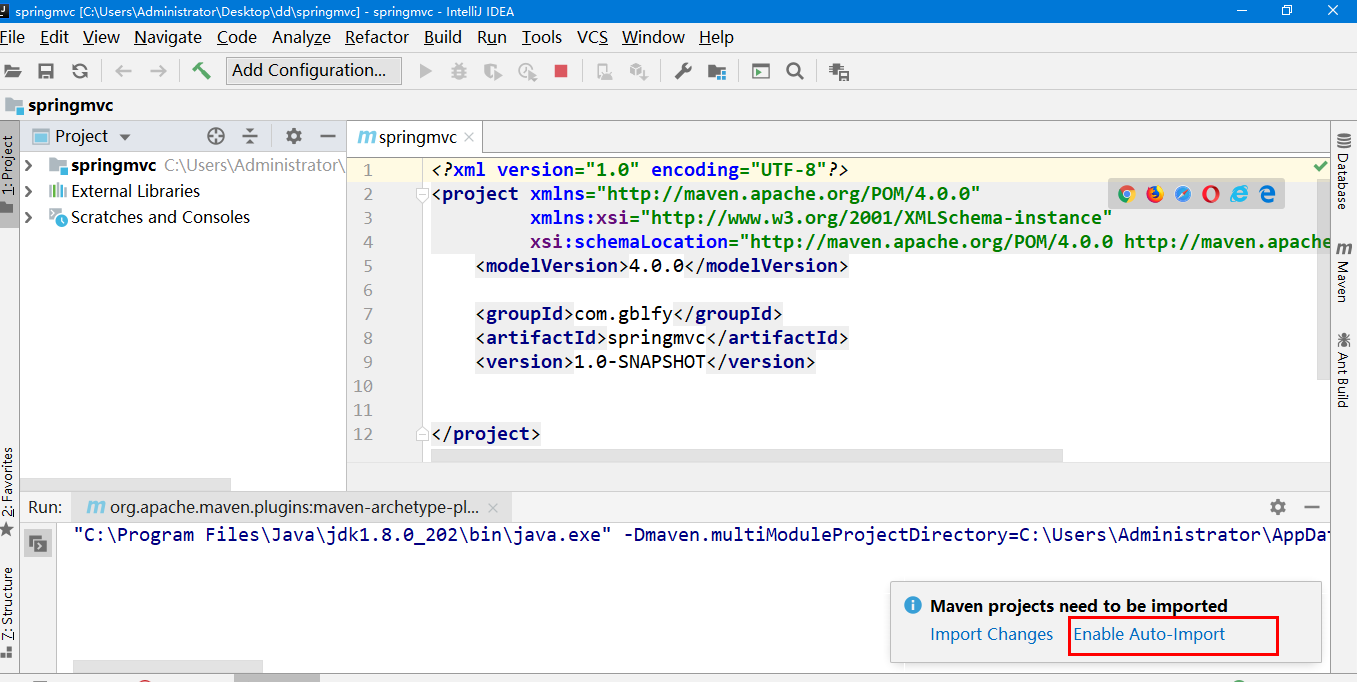The height and width of the screenshot is (682, 1357).
Task: Open the VCS menu
Action: click(x=592, y=37)
